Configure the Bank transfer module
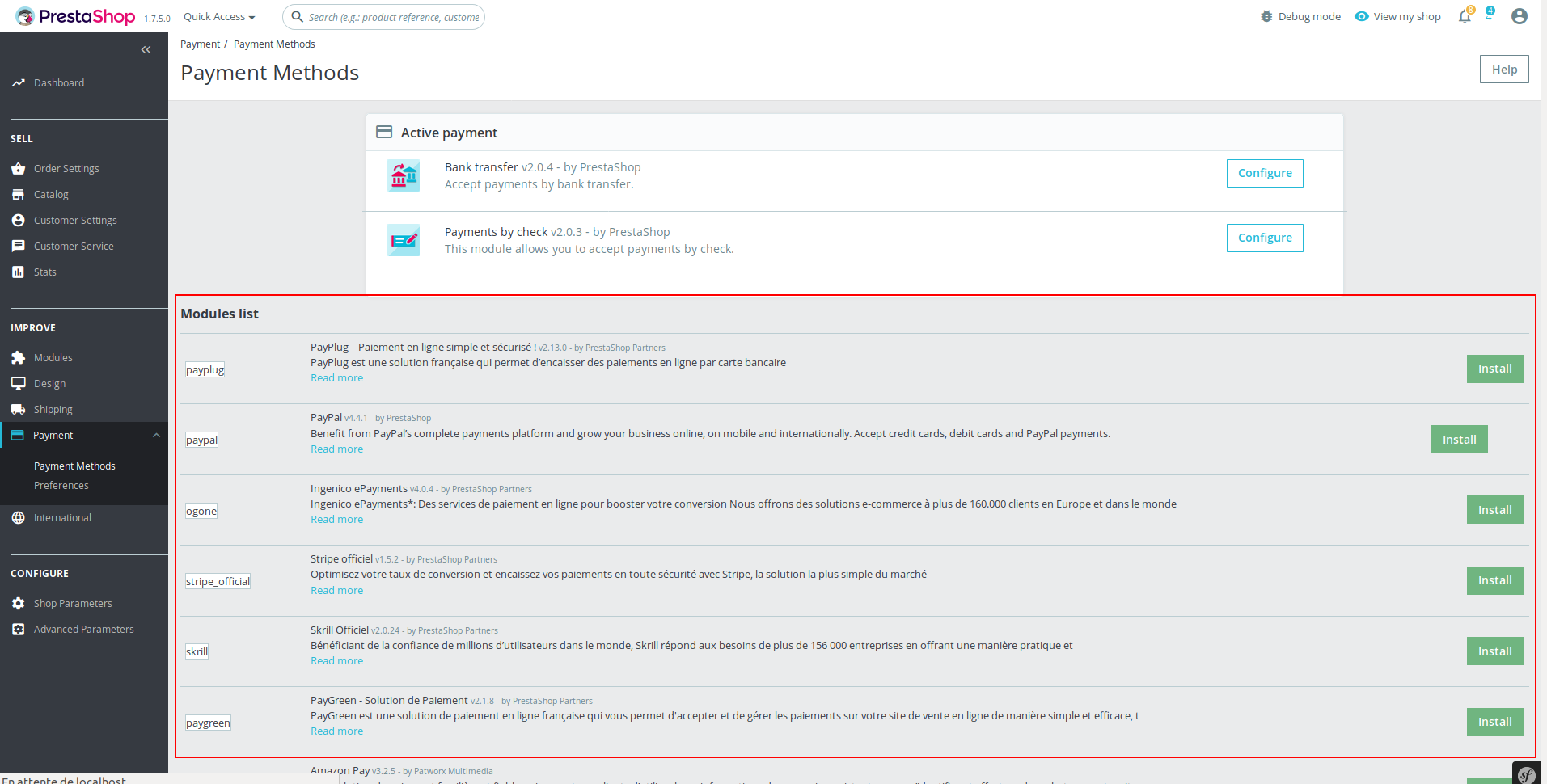Image resolution: width=1547 pixels, height=784 pixels. [x=1265, y=173]
